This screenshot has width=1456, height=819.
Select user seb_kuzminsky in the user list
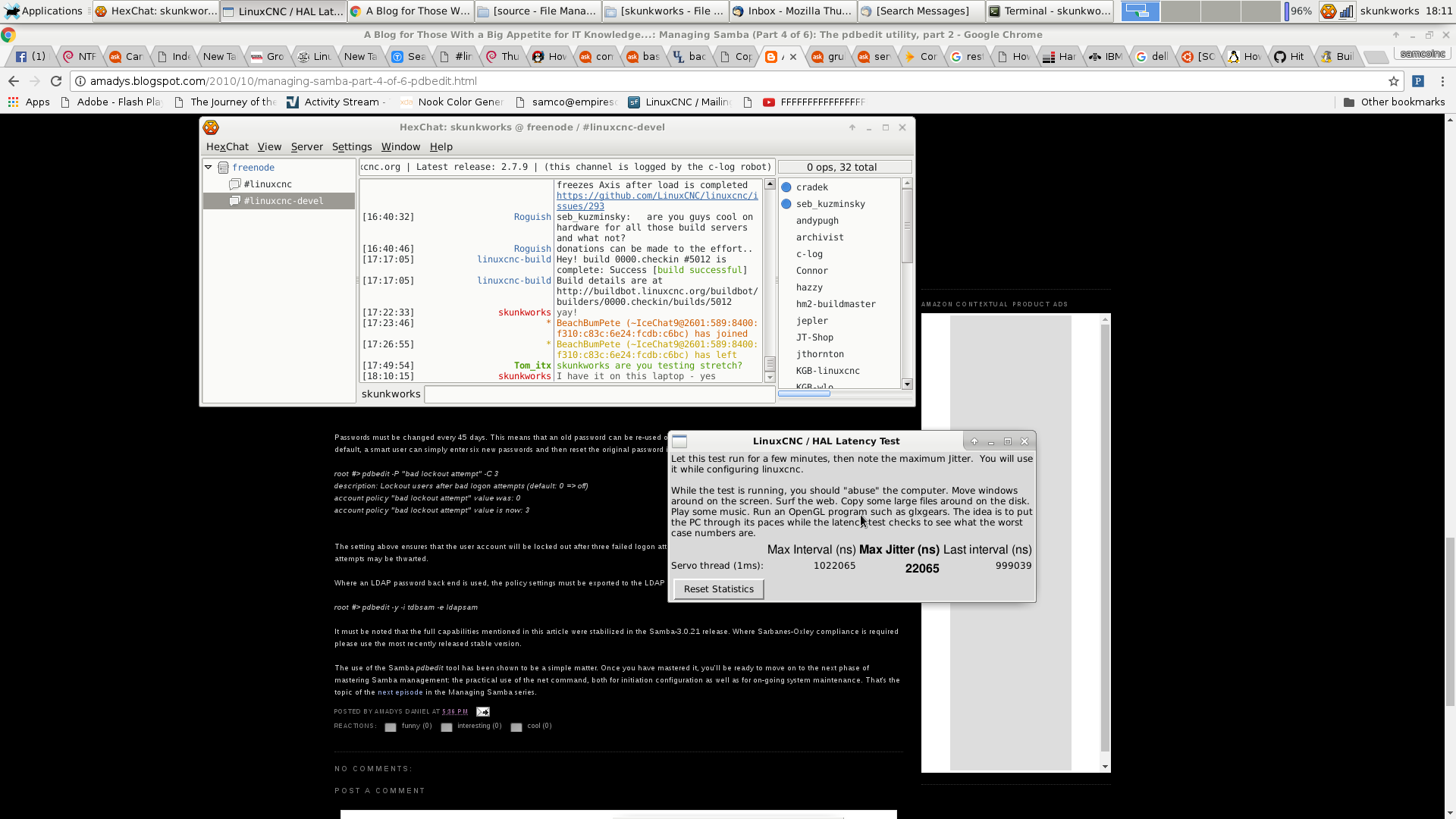click(830, 204)
